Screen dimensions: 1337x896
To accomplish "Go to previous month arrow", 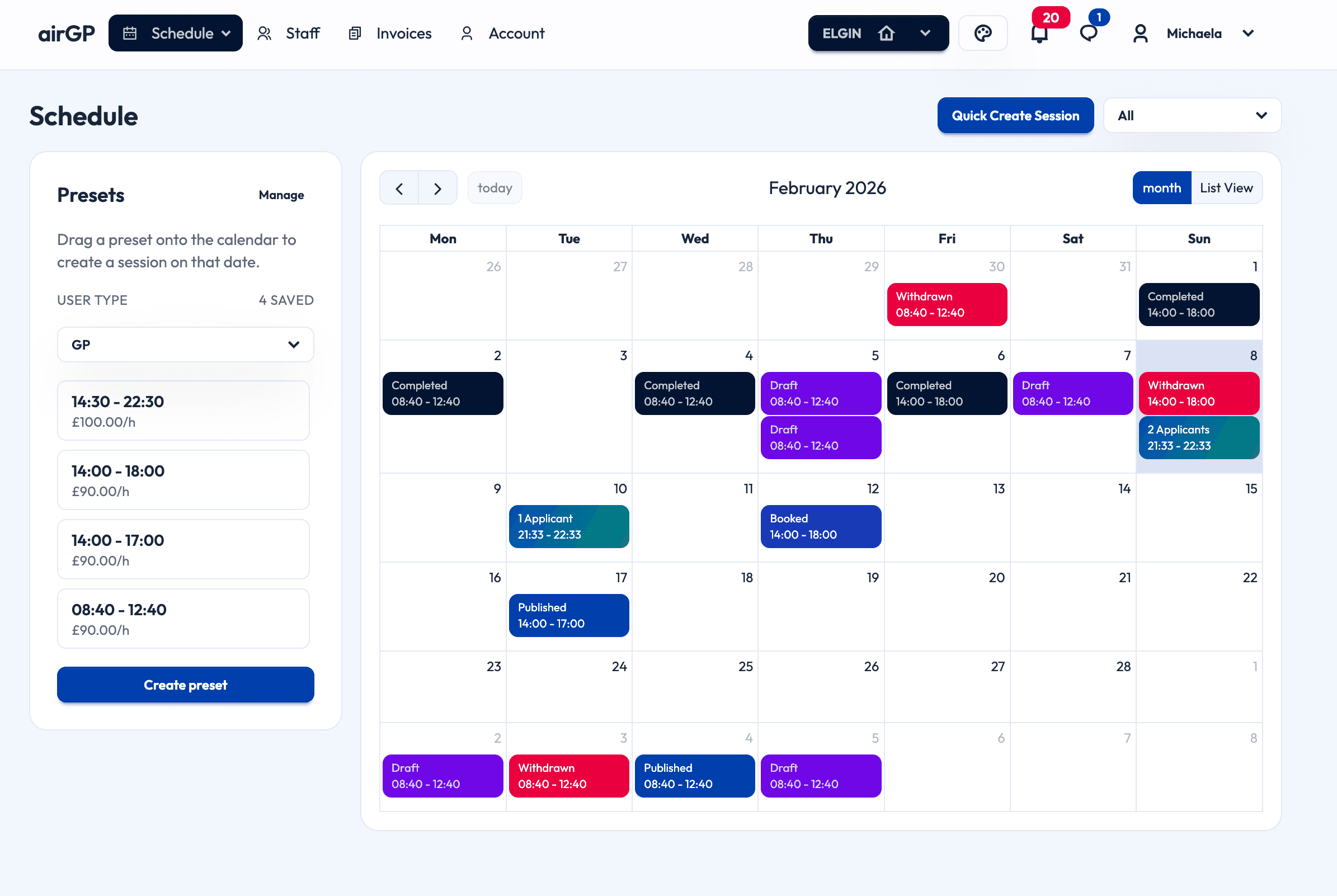I will coord(399,188).
